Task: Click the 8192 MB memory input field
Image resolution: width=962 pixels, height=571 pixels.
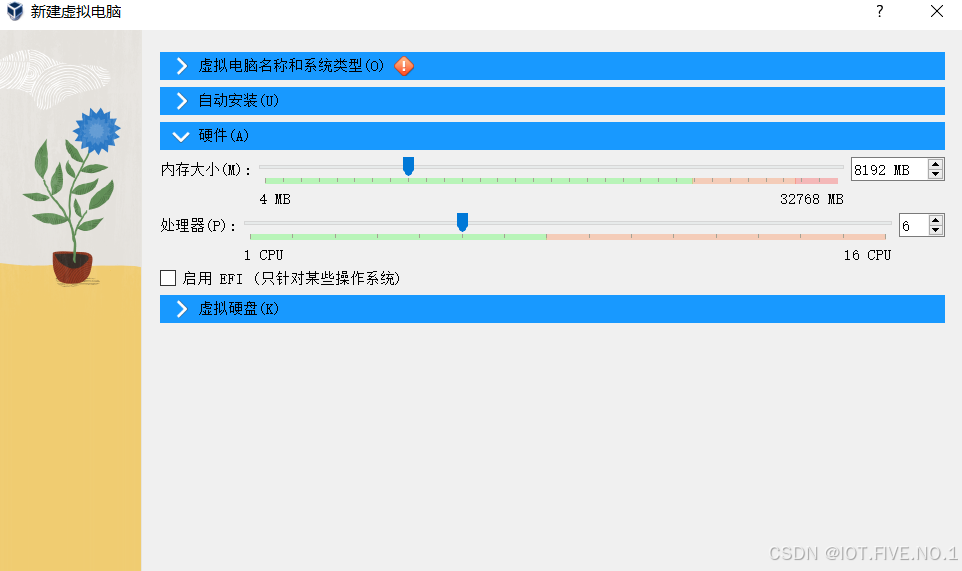Action: pos(890,169)
